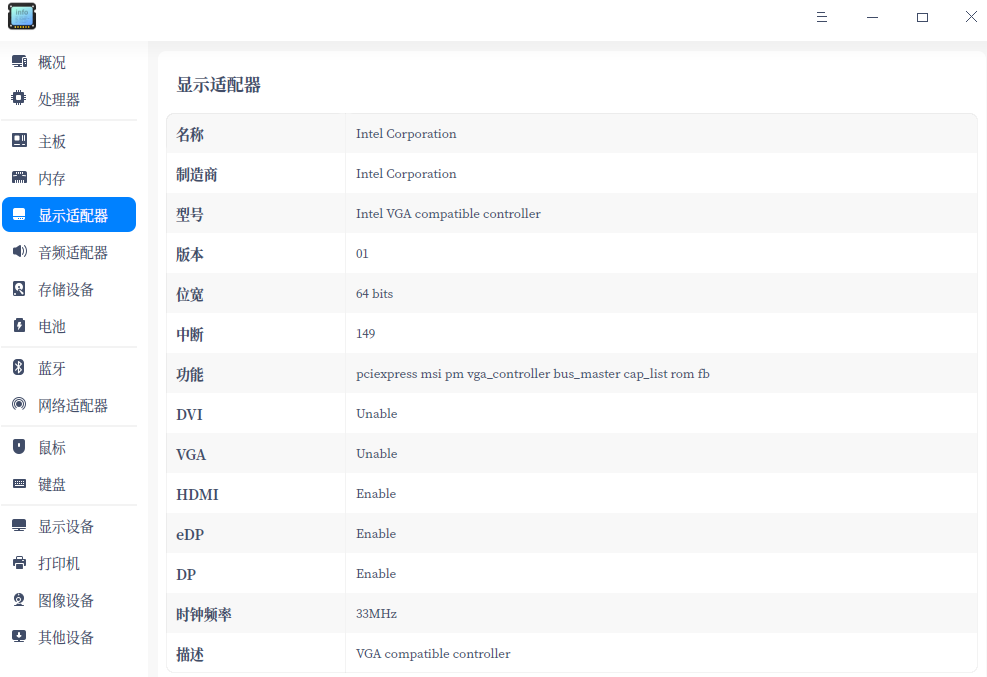The height and width of the screenshot is (677, 987).
Task: Click the 显示适配器 page heading
Action: coord(218,85)
